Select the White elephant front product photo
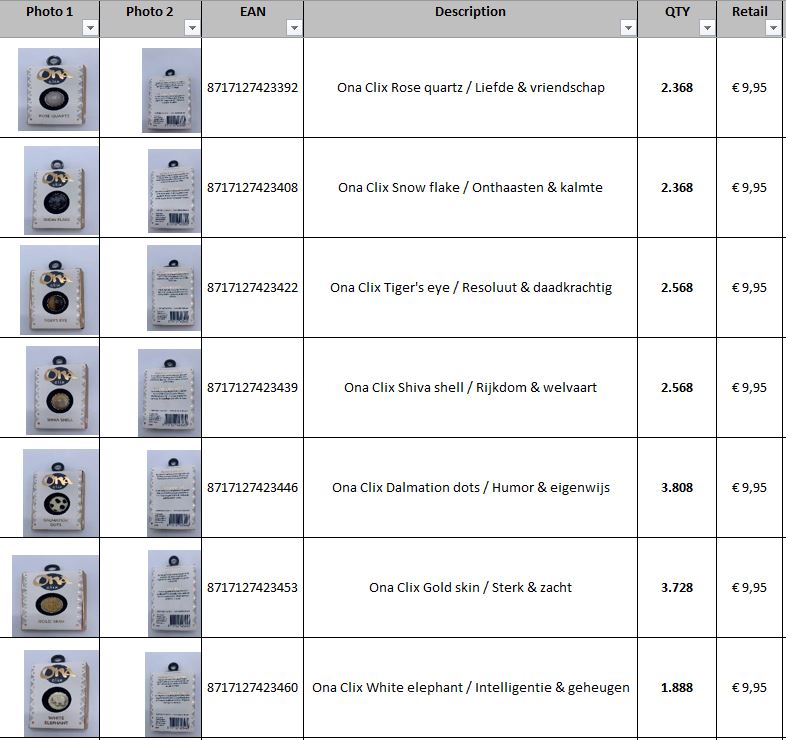Screen dimensions: 786x740 (x=61, y=693)
